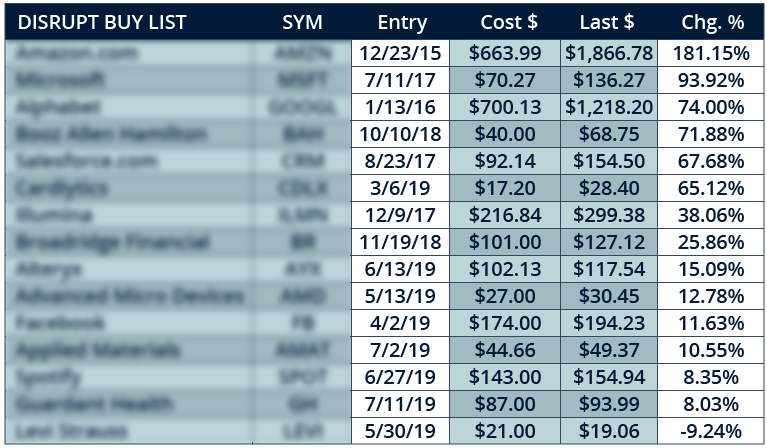The image size is (767, 448).
Task: Select the 3/6/19 entry date cell
Action: [x=400, y=188]
